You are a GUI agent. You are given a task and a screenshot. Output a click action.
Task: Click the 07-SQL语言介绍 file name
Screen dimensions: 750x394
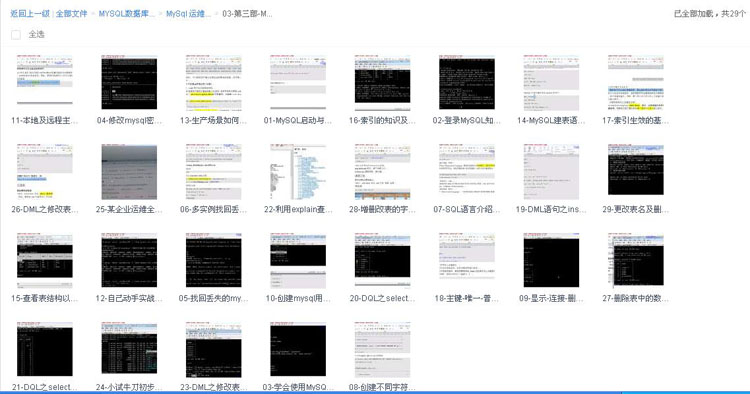click(x=467, y=209)
